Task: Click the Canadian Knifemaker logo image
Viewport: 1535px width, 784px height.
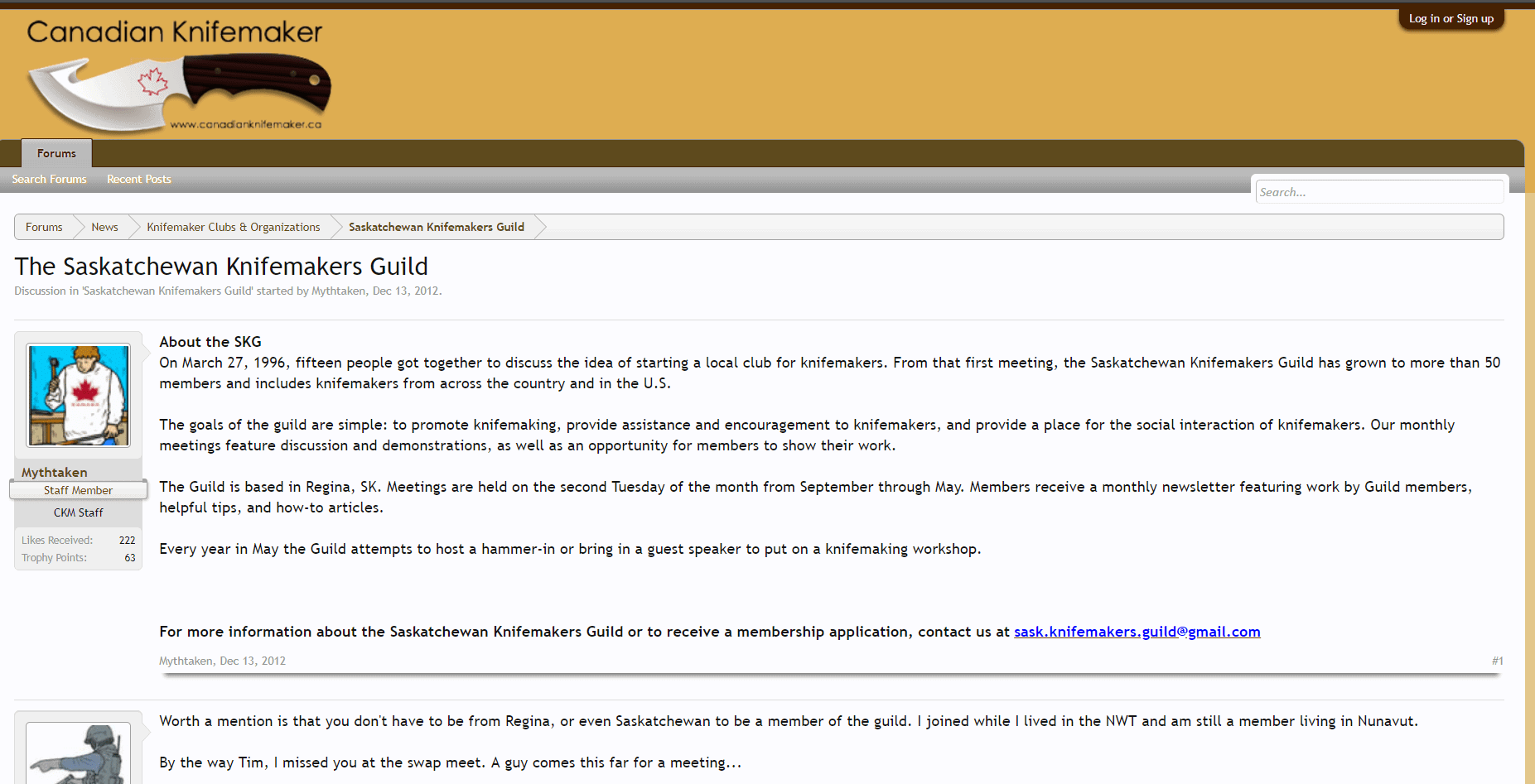Action: tap(178, 75)
